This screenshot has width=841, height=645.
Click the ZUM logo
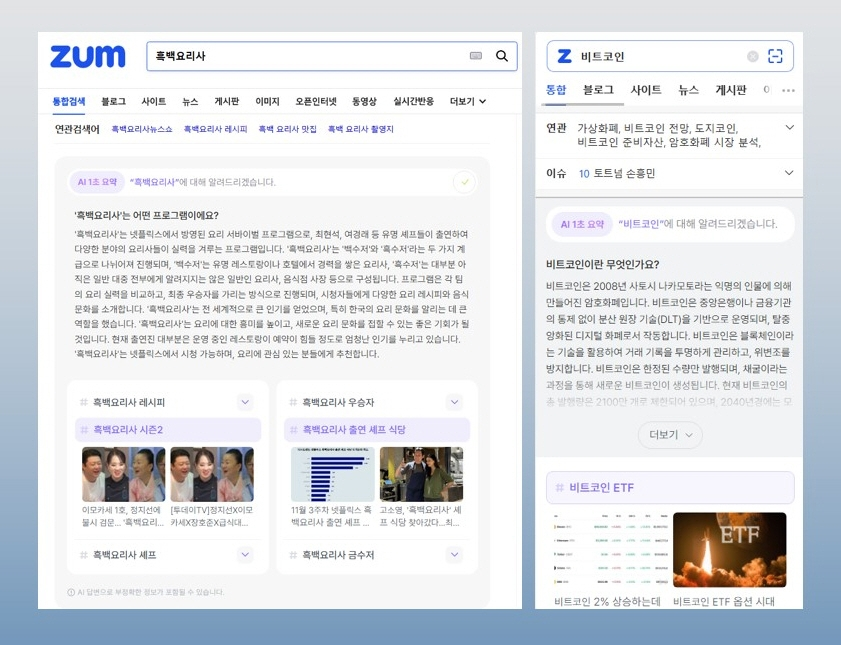[x=86, y=56]
